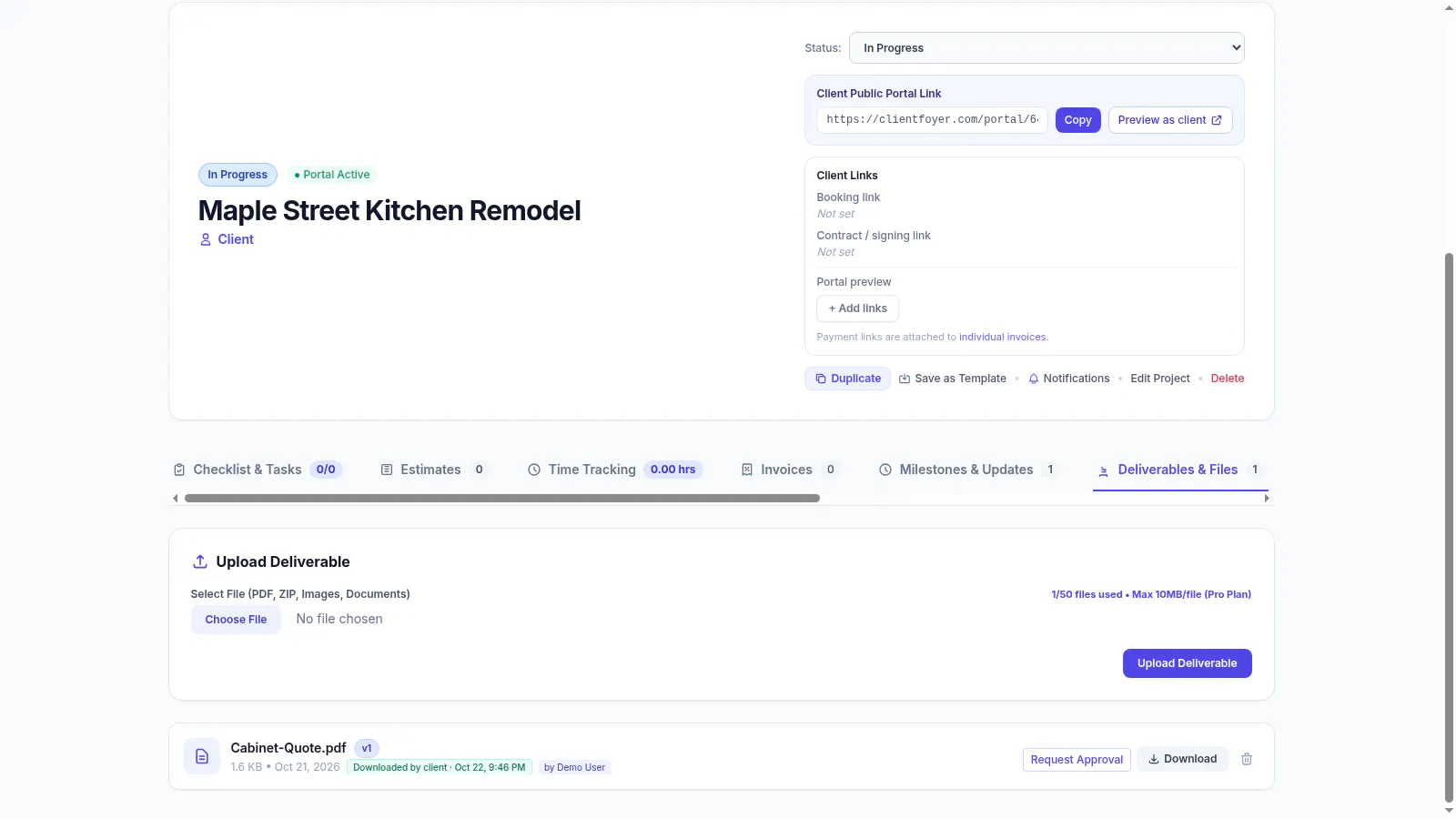The width and height of the screenshot is (1456, 819).
Task: Open the Status dropdown showing In Progress
Action: tap(1046, 48)
